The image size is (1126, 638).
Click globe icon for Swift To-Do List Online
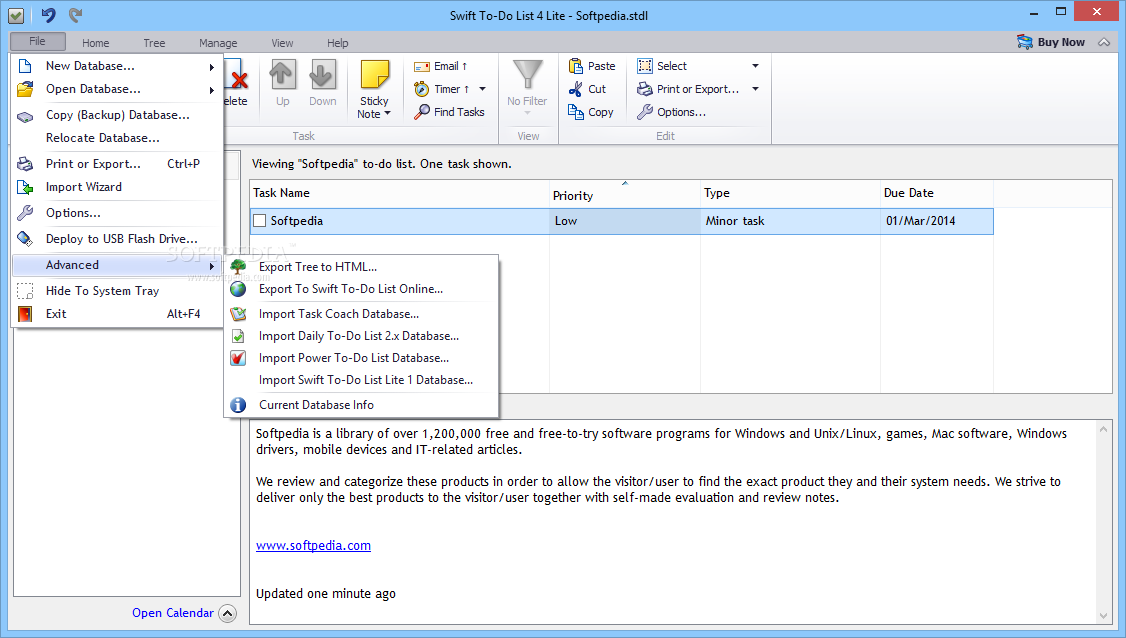pos(238,289)
